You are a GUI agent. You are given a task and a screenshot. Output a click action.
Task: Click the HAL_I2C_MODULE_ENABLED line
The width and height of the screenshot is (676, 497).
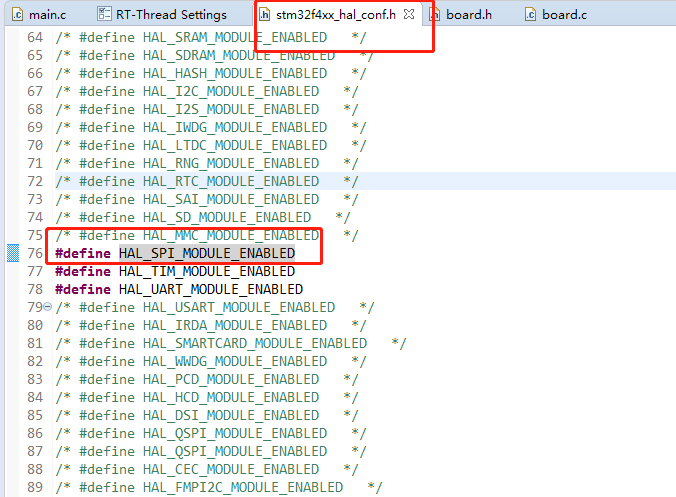pyautogui.click(x=207, y=91)
